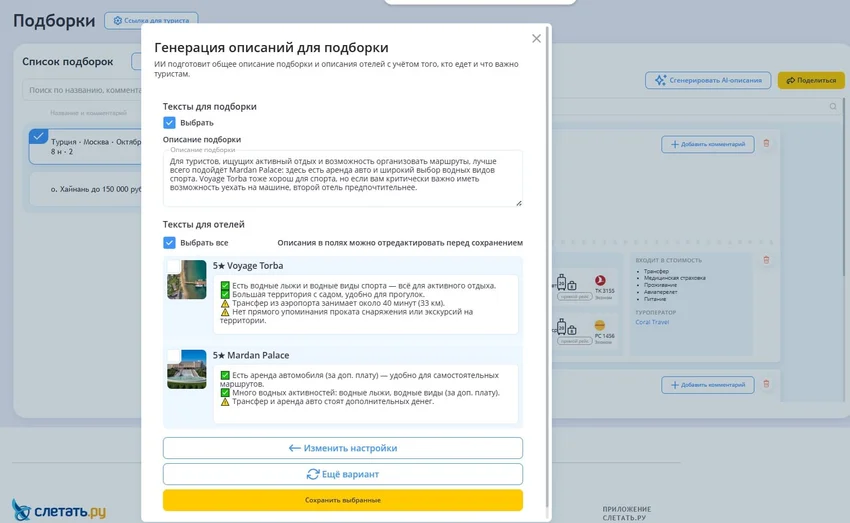This screenshot has height=523, width=850.
Task: Click the share arrow icon in Поделиться
Action: 790,80
